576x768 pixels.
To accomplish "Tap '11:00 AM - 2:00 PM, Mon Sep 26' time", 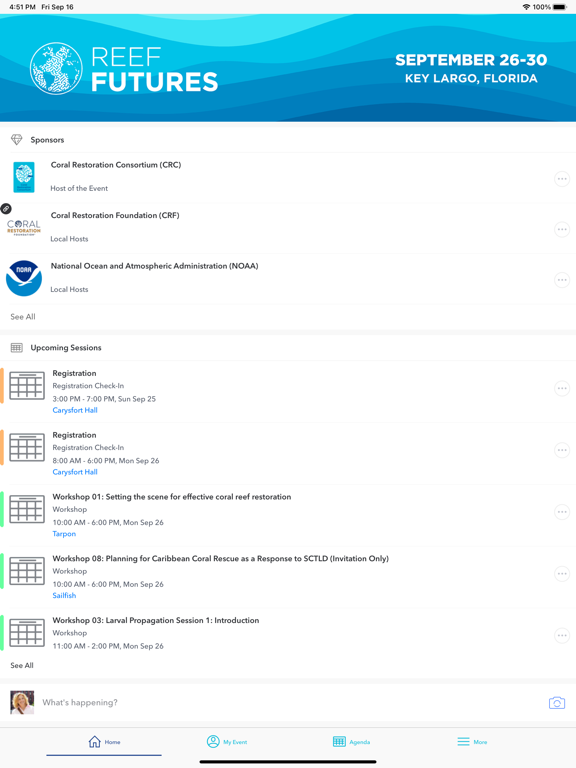I will point(108,646).
